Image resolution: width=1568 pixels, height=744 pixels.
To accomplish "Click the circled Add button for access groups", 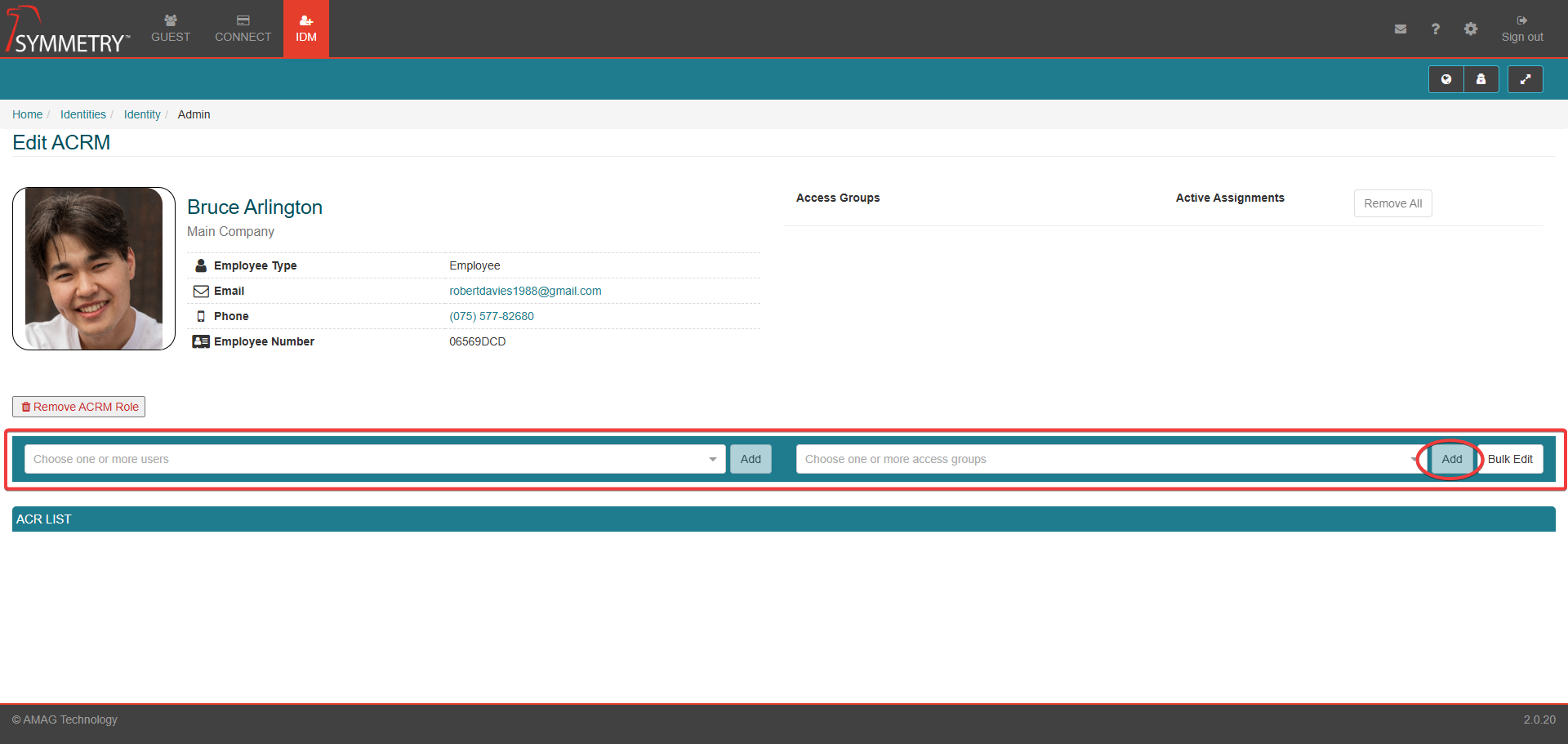I will click(1451, 459).
